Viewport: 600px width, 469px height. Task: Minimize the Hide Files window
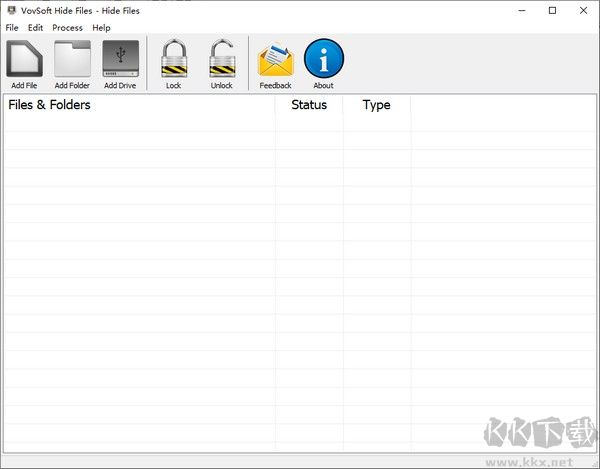click(x=522, y=11)
